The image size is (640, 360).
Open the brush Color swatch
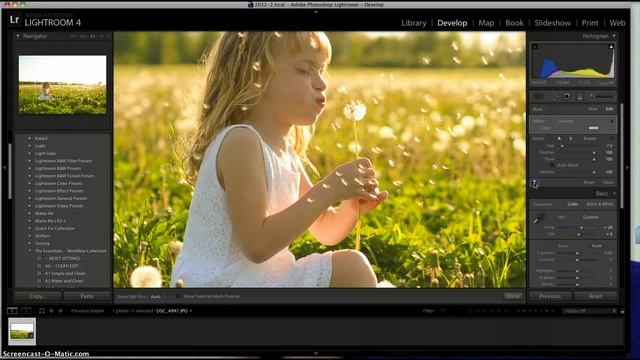click(x=593, y=128)
